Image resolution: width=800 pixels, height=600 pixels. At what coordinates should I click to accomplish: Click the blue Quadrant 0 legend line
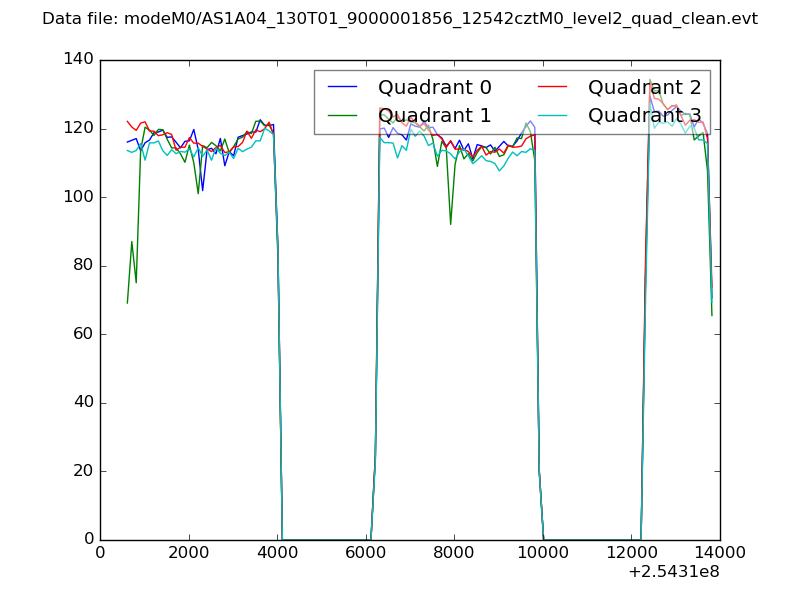tap(345, 88)
